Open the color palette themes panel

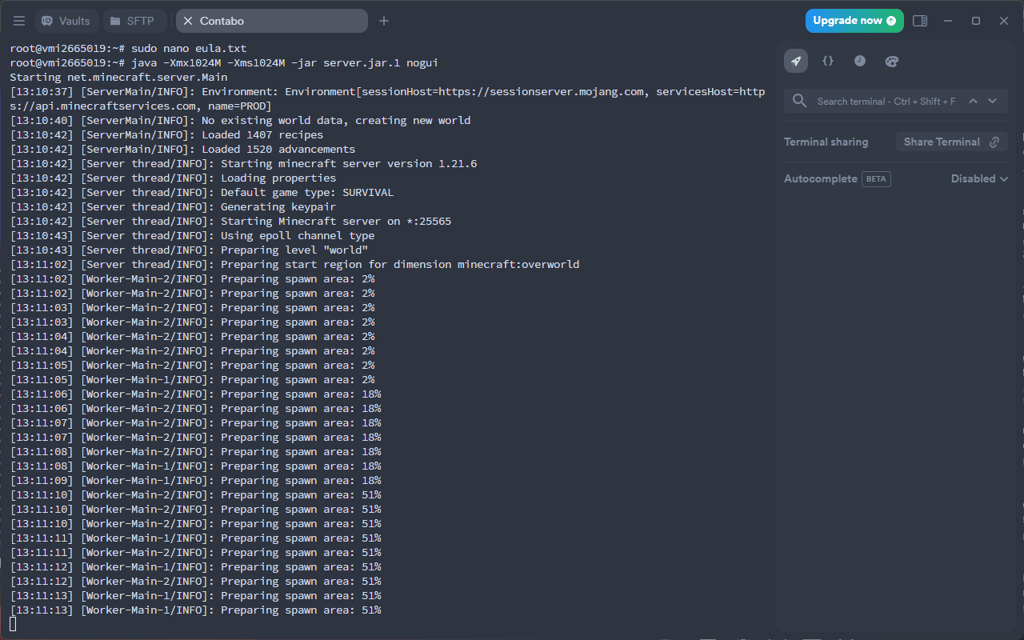click(x=891, y=61)
